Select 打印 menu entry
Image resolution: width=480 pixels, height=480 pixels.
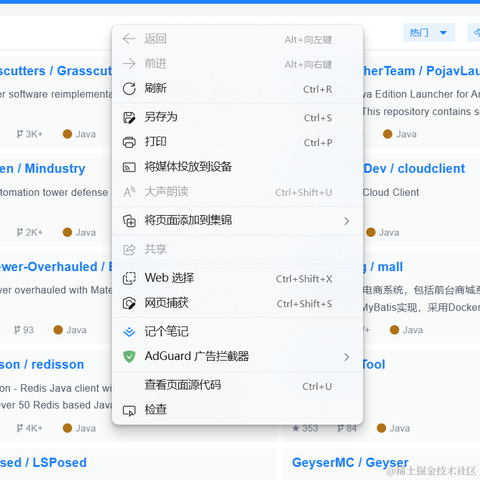tap(237, 142)
